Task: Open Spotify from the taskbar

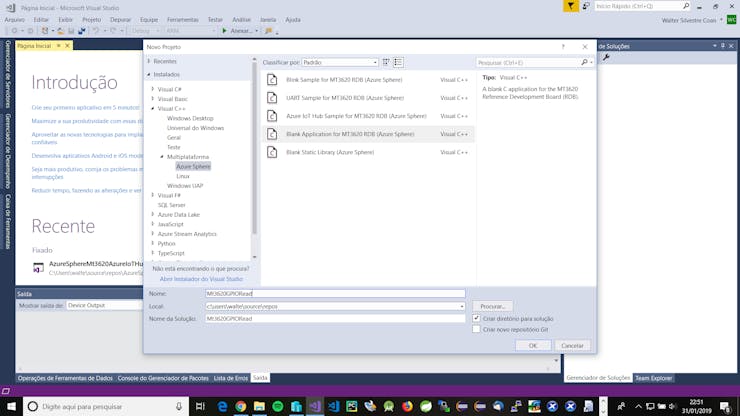Action: click(x=278, y=407)
